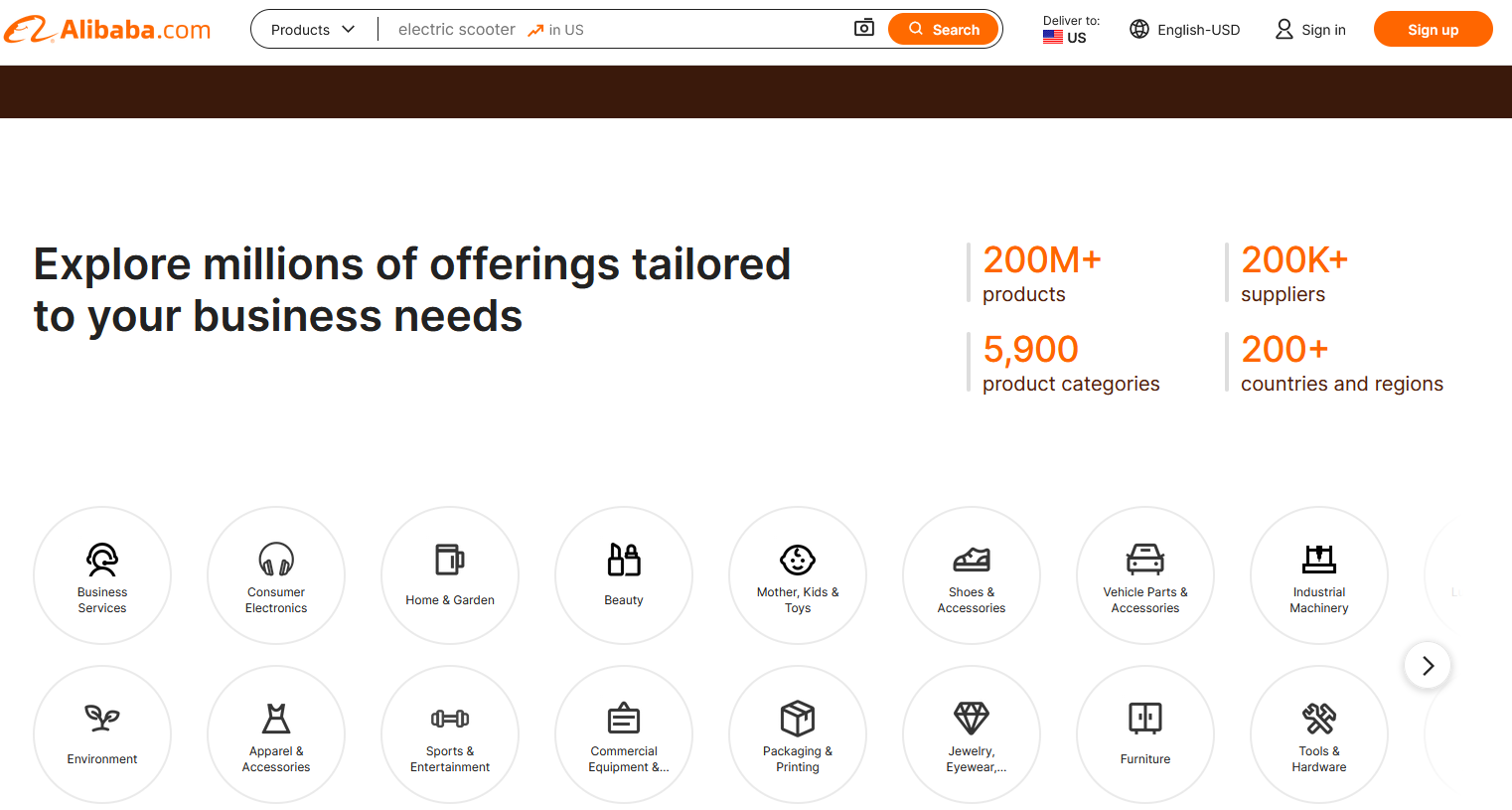Open the Business Services category
This screenshot has width=1512, height=810.
[x=102, y=575]
